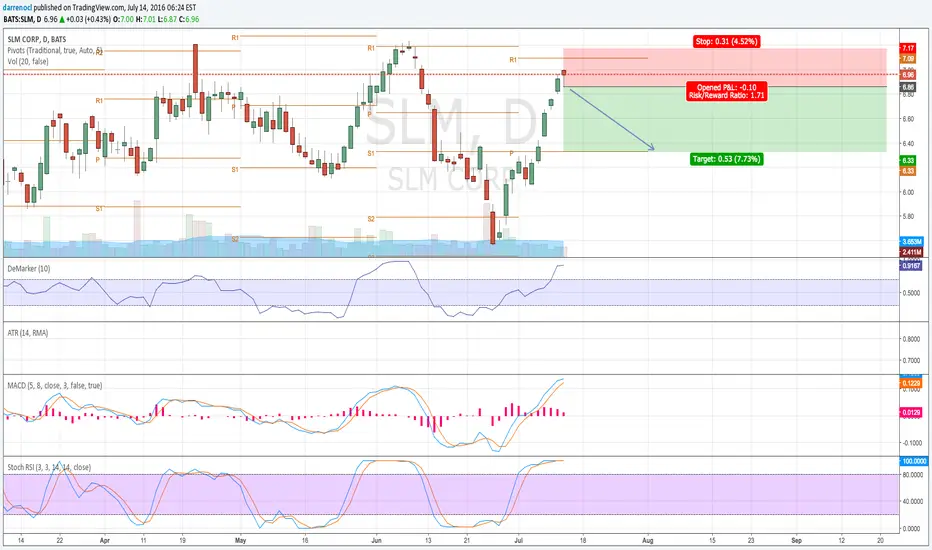Click the O:7.00 open value in header
The height and width of the screenshot is (550, 932).
coord(124,19)
